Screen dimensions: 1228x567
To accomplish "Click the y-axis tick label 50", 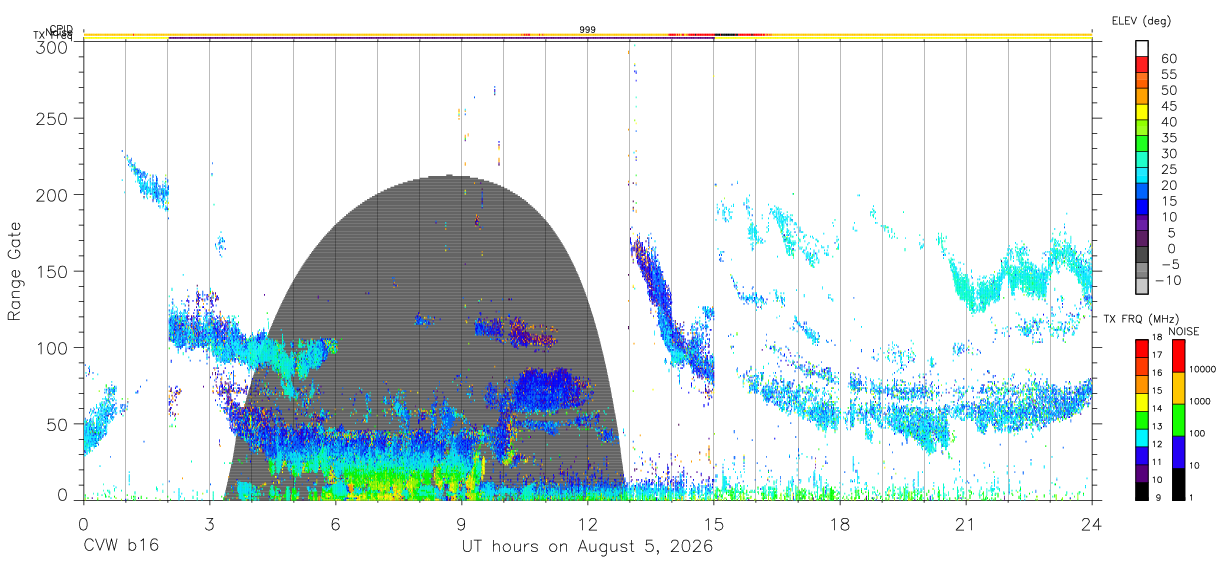I will click(x=58, y=424).
